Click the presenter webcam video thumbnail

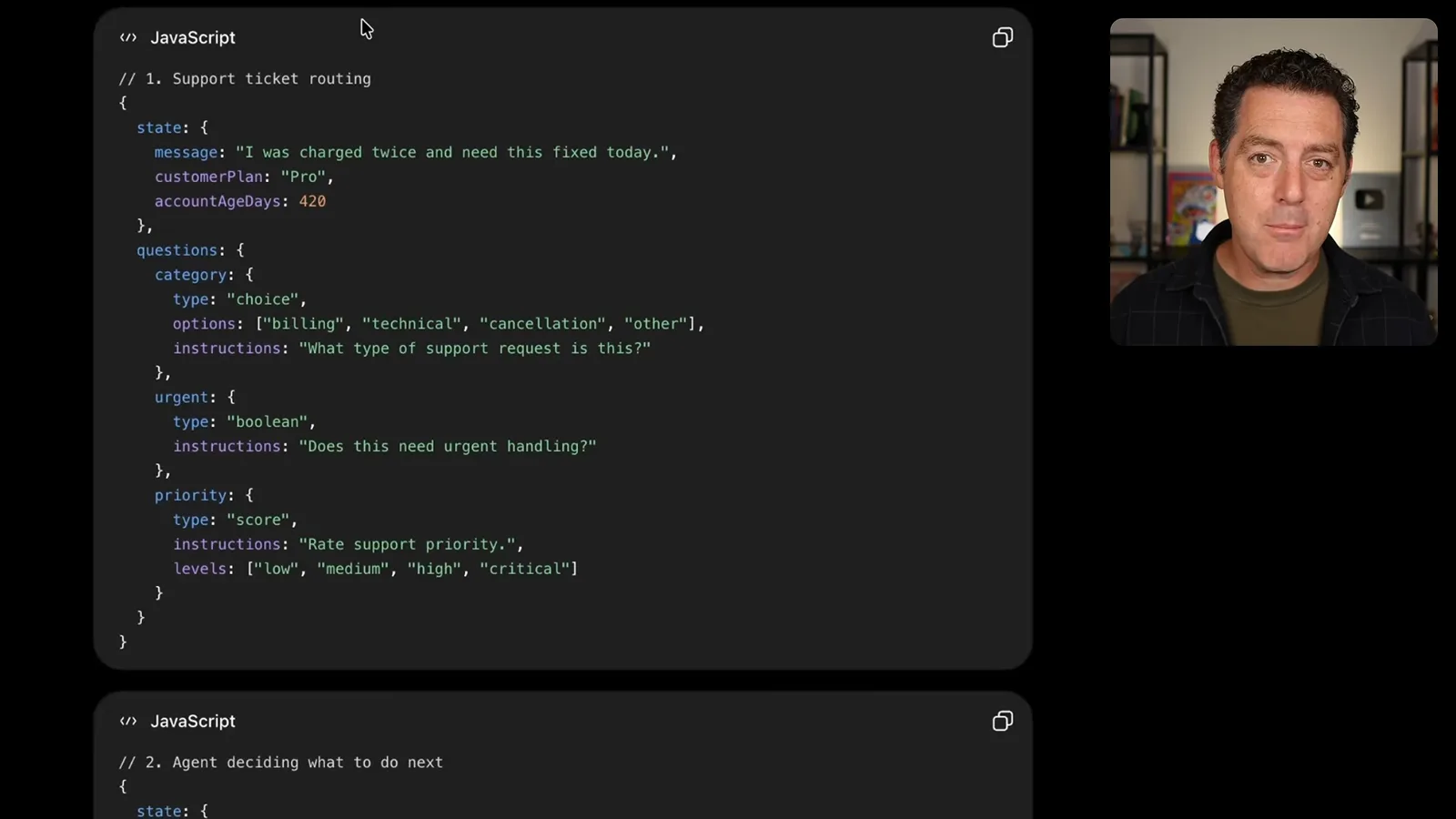click(1273, 182)
